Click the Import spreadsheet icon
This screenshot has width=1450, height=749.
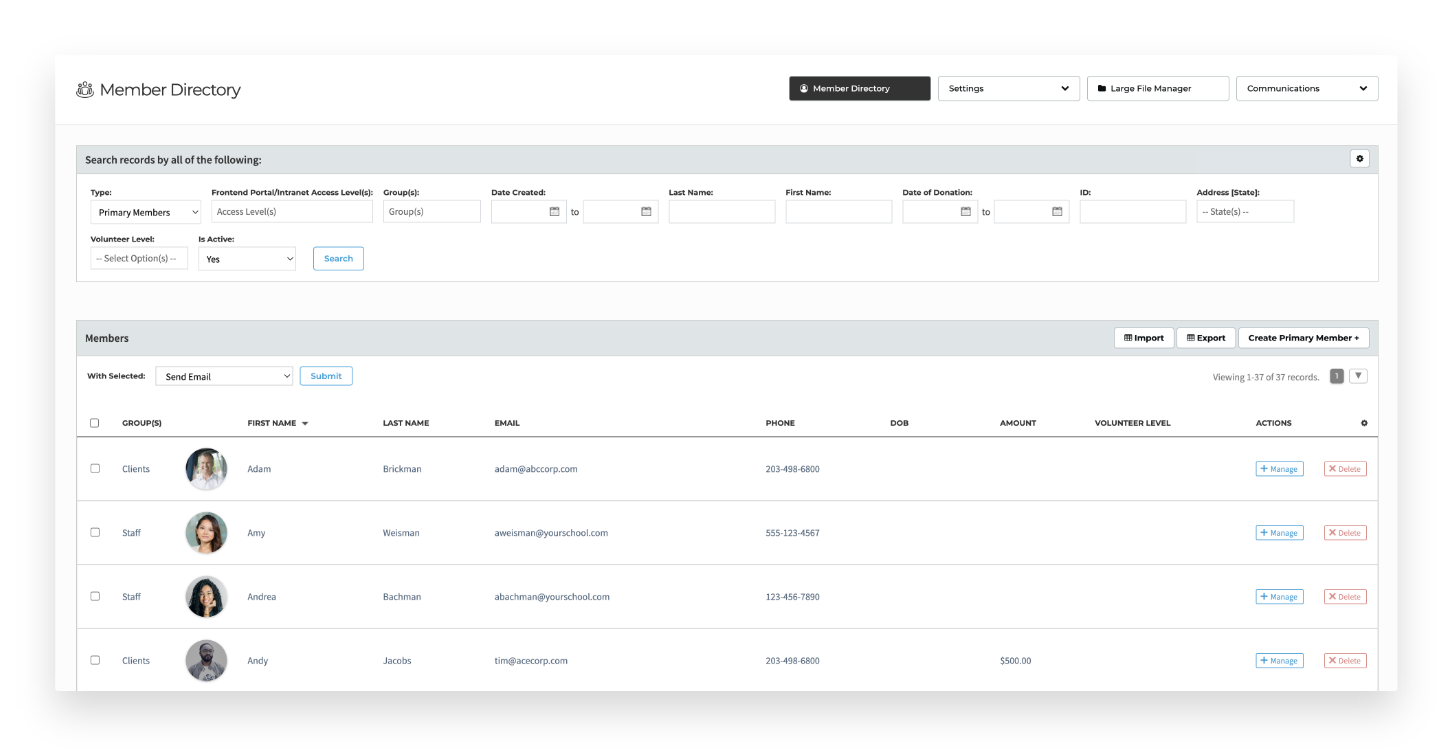1128,337
